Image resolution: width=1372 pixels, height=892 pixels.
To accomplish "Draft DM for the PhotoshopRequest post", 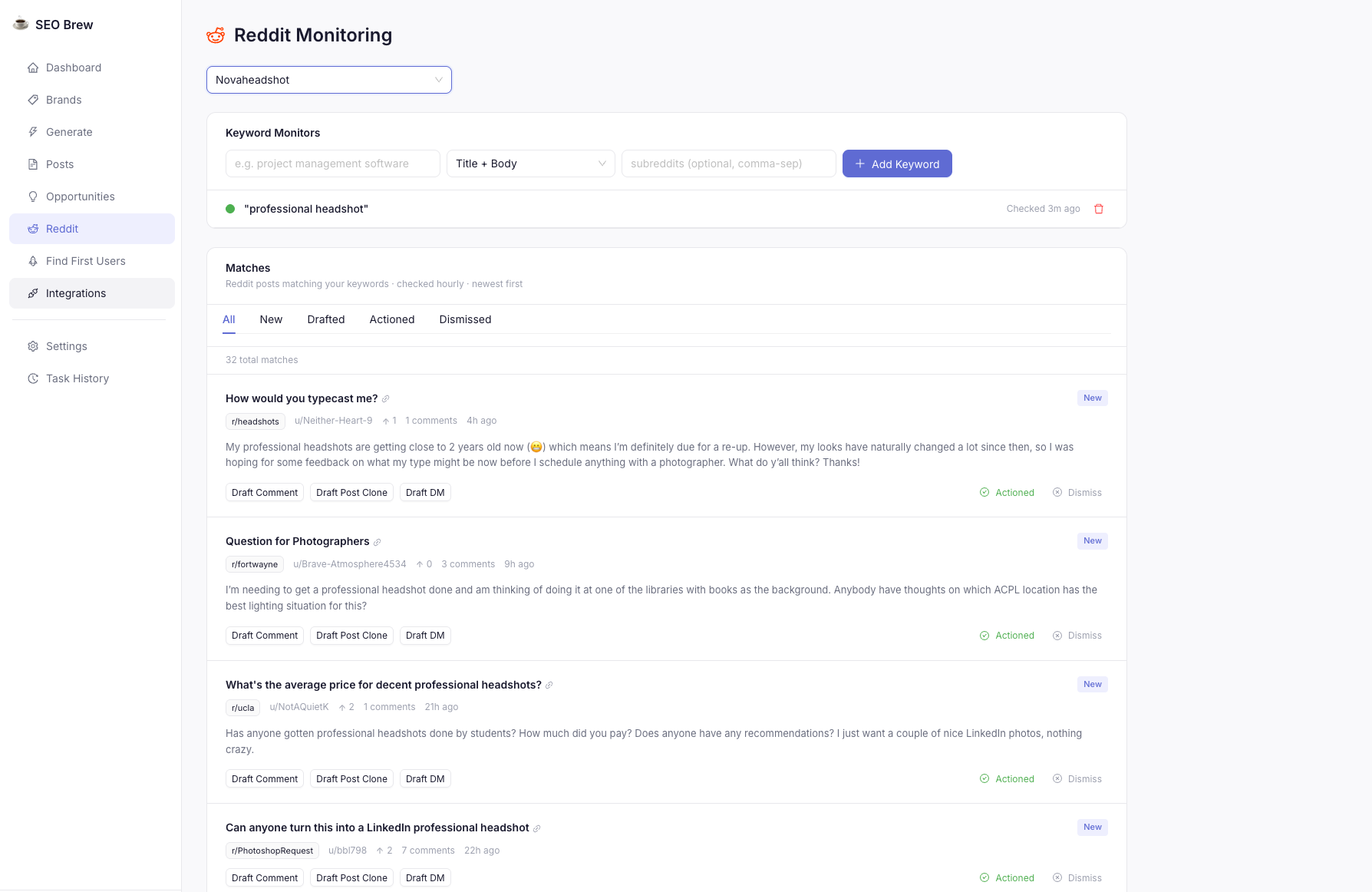I will coord(425,878).
